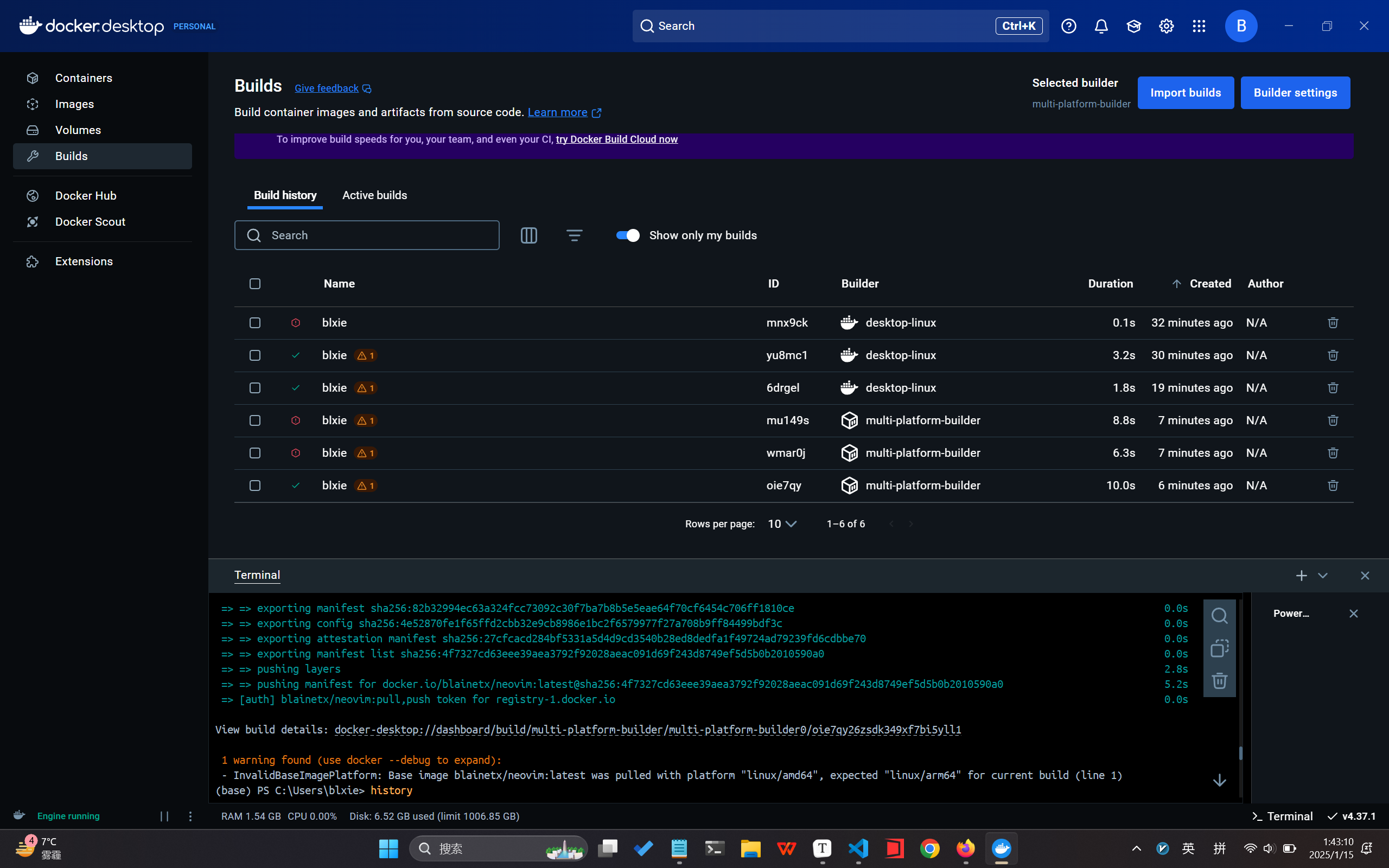Select the checkbox for build 6drgel
Screen dimensions: 1389x868
click(x=255, y=388)
